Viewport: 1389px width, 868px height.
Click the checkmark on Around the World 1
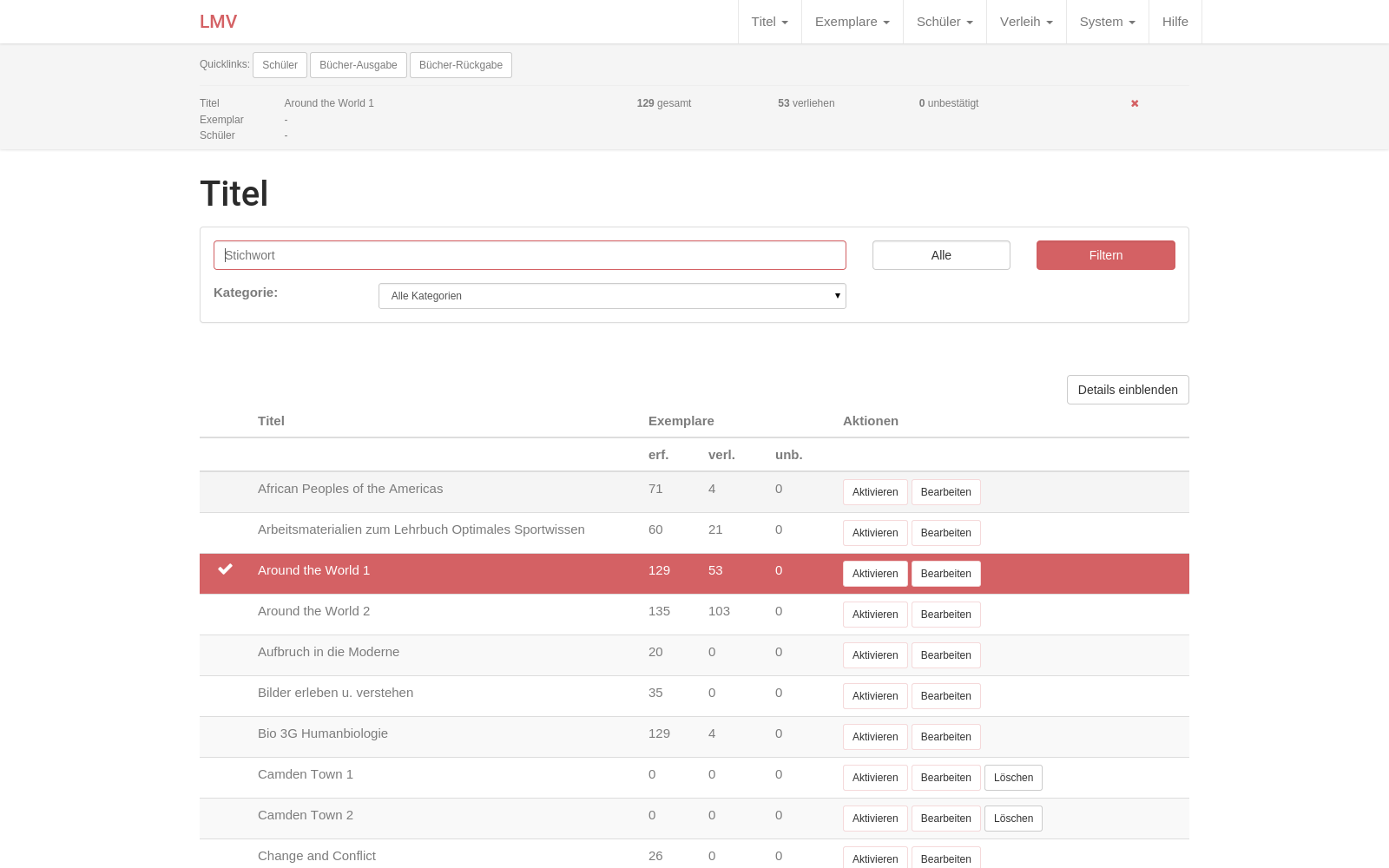click(x=226, y=569)
